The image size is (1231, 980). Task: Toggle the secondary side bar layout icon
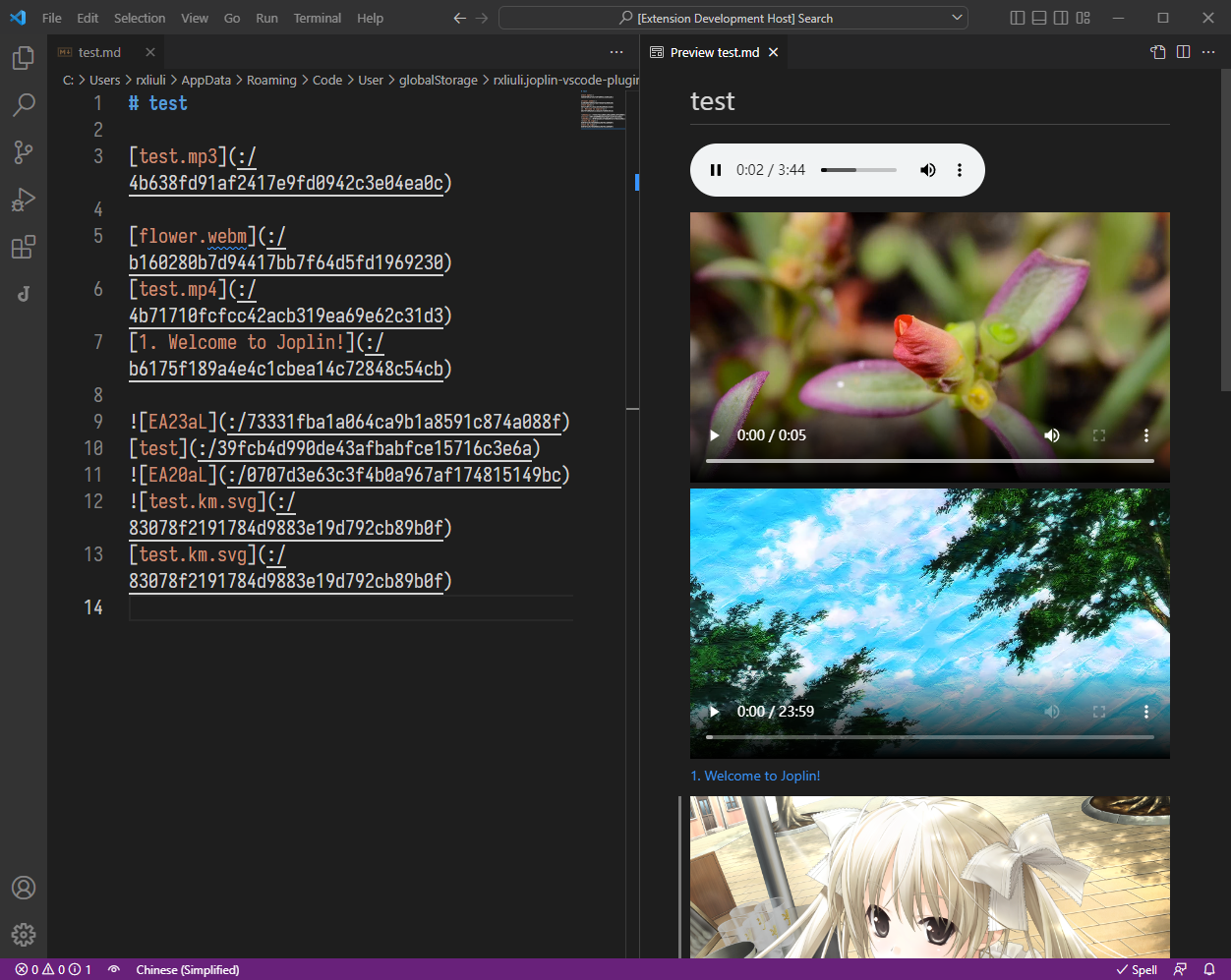(x=1061, y=18)
